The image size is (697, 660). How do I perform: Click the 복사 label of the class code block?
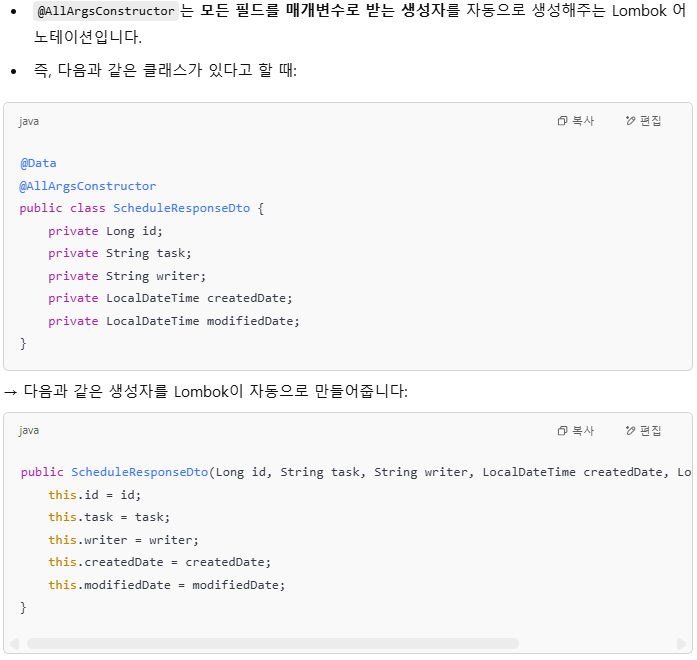coord(583,121)
